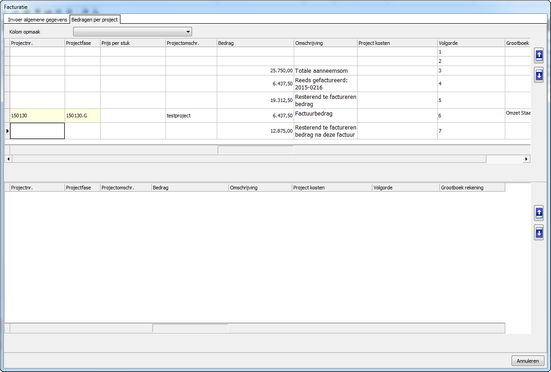Click the Omschrijving header in upper grid

(x=326, y=43)
